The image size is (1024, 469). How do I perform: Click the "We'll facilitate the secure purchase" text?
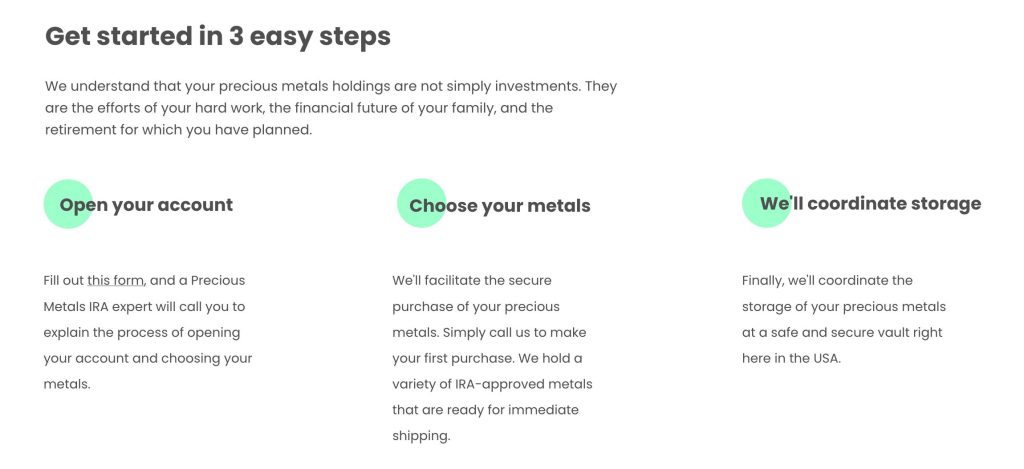click(x=472, y=280)
